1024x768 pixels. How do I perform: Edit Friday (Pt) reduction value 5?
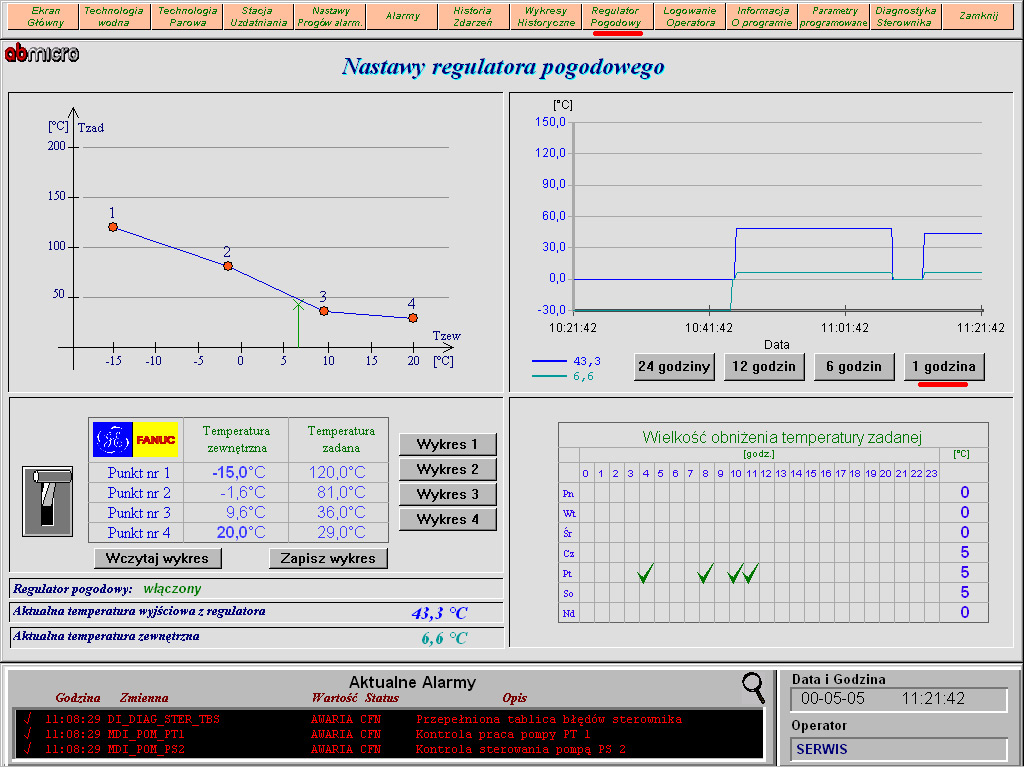tap(965, 573)
